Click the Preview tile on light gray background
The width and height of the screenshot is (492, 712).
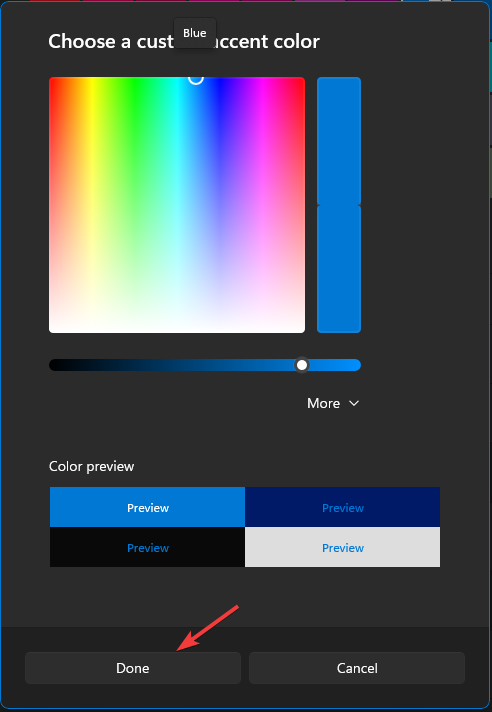tap(343, 547)
